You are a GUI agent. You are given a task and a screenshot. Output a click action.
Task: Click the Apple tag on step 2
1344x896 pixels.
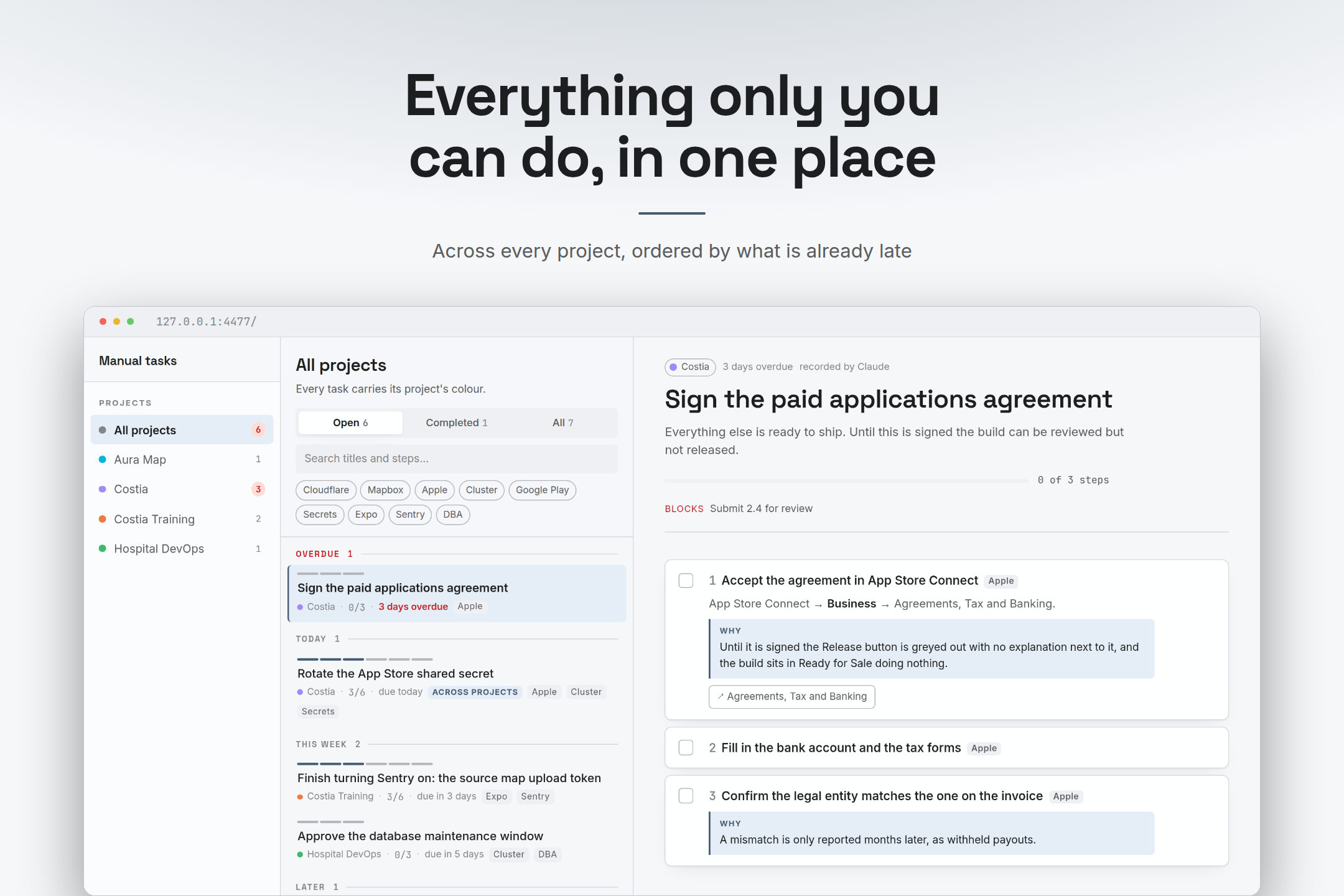(x=984, y=748)
